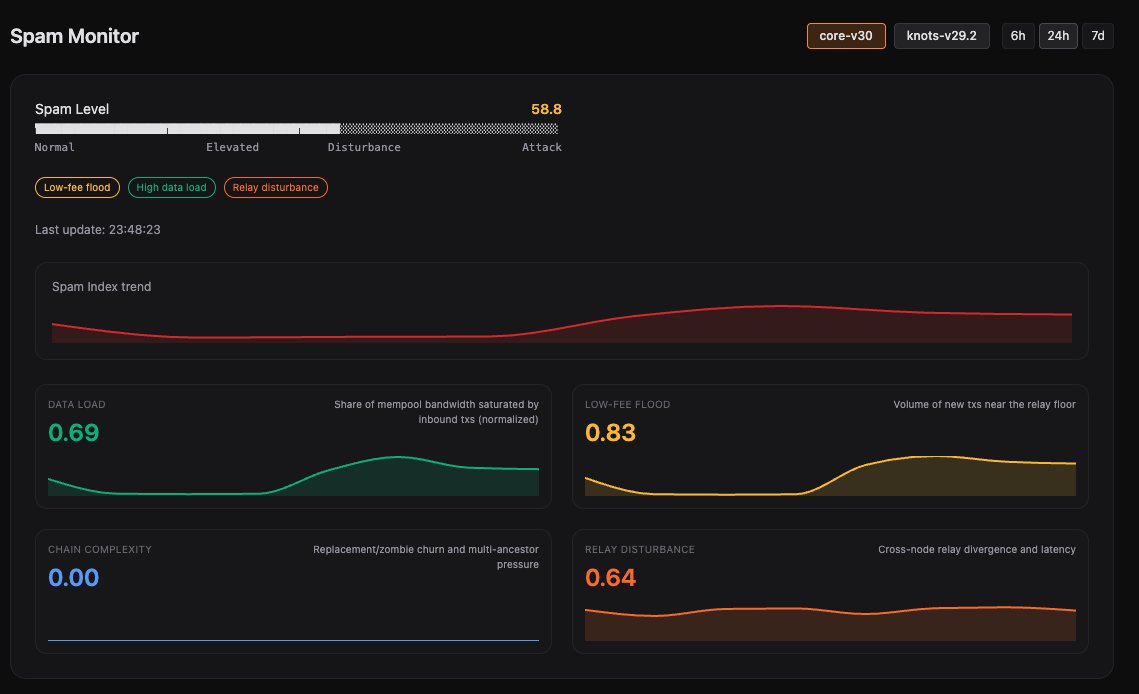Select the RELAY DISTURBANCE metric card
This screenshot has height=694, width=1139.
829,591
